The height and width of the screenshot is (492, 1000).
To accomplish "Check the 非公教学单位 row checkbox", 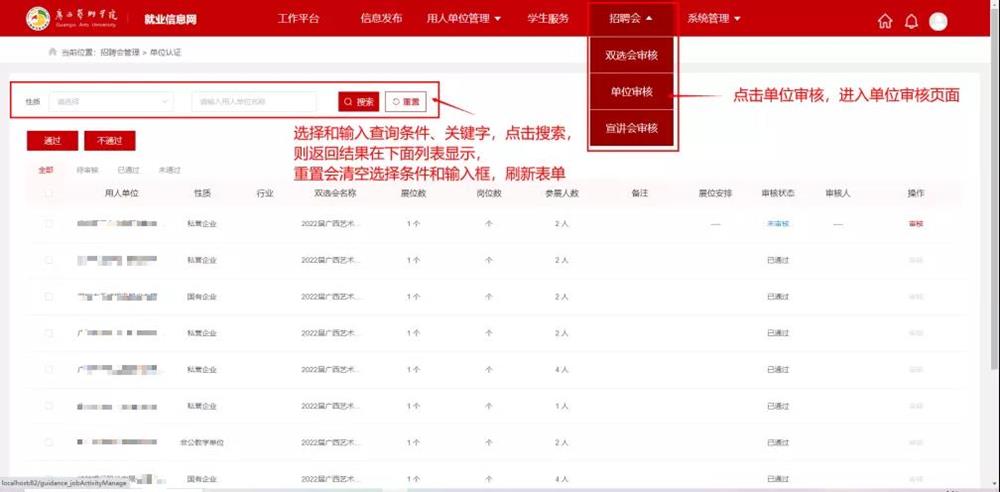I will (x=49, y=442).
